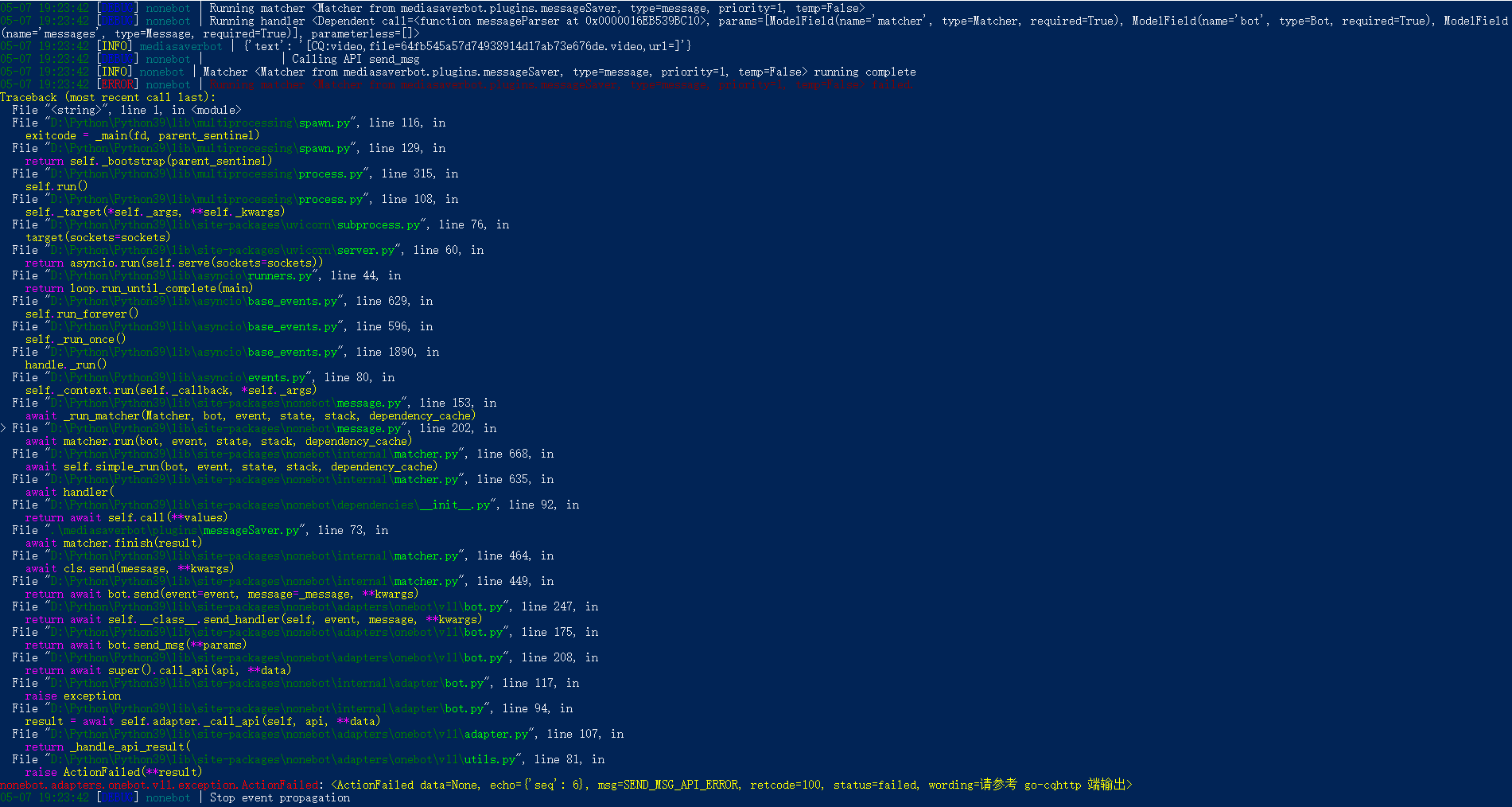Click 'return await self.call(**values)' line
Screen dimensions: 1512x807
(x=126, y=517)
